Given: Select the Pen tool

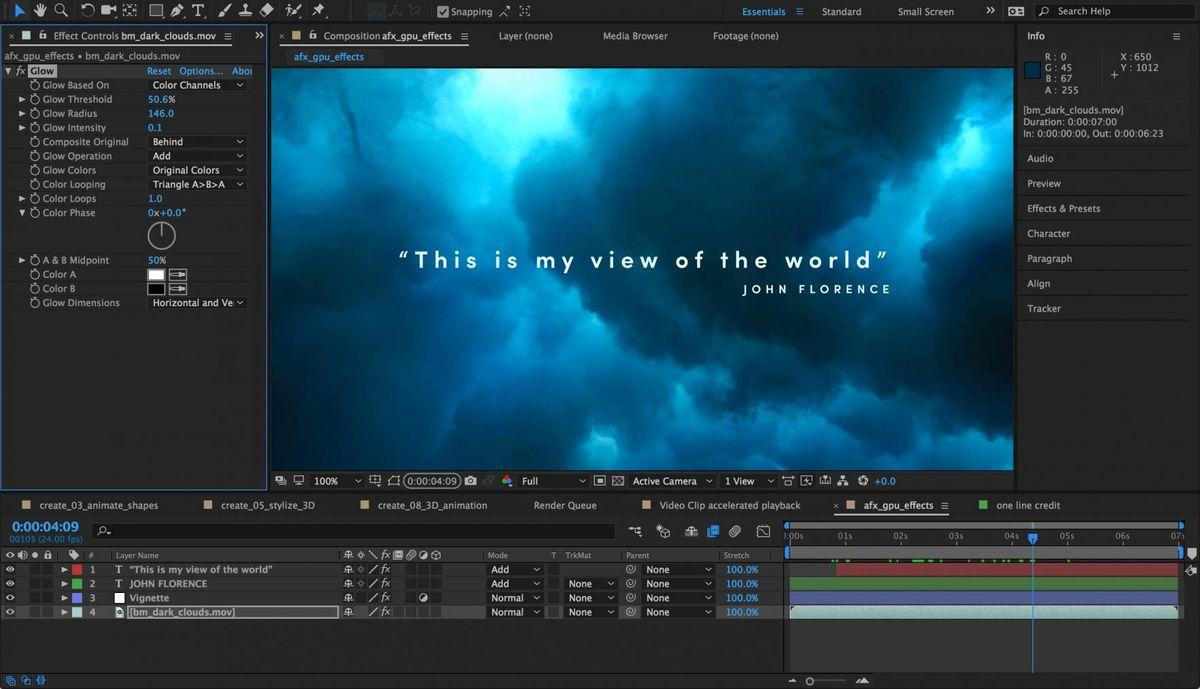Looking at the screenshot, I should pyautogui.click(x=177, y=11).
